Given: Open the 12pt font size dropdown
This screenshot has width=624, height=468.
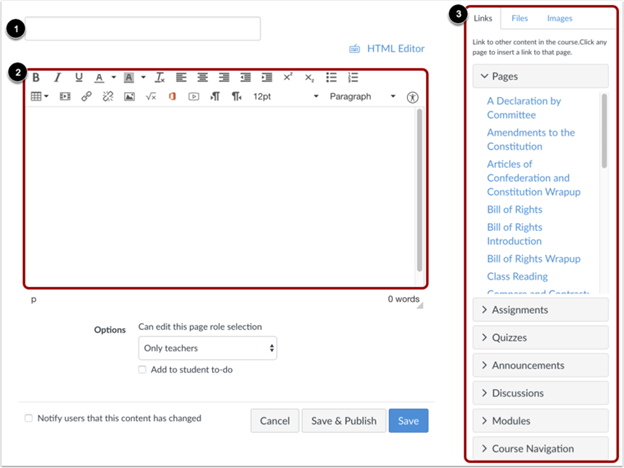Looking at the screenshot, I should click(286, 96).
